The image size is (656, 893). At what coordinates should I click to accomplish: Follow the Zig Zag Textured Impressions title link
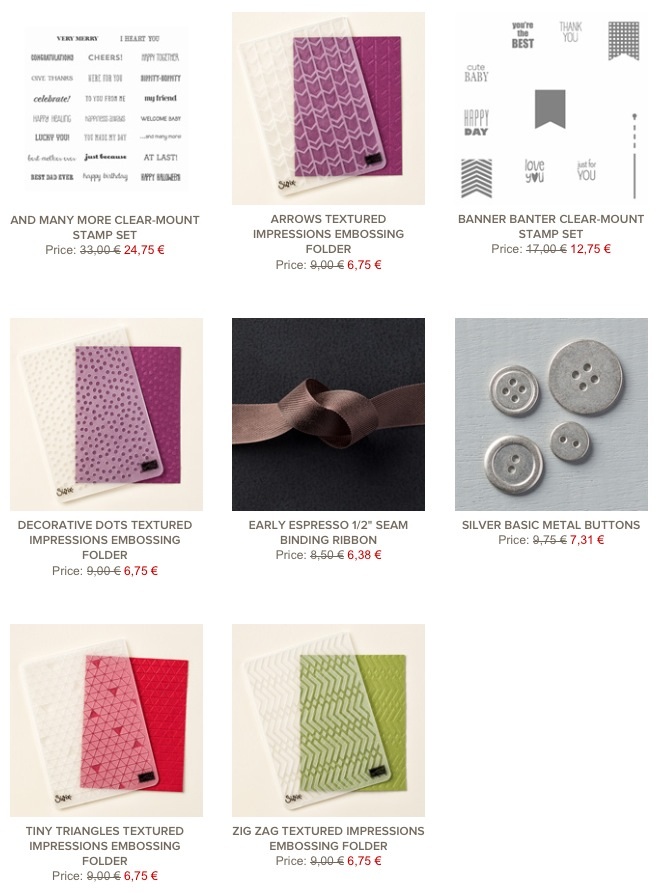[x=328, y=838]
